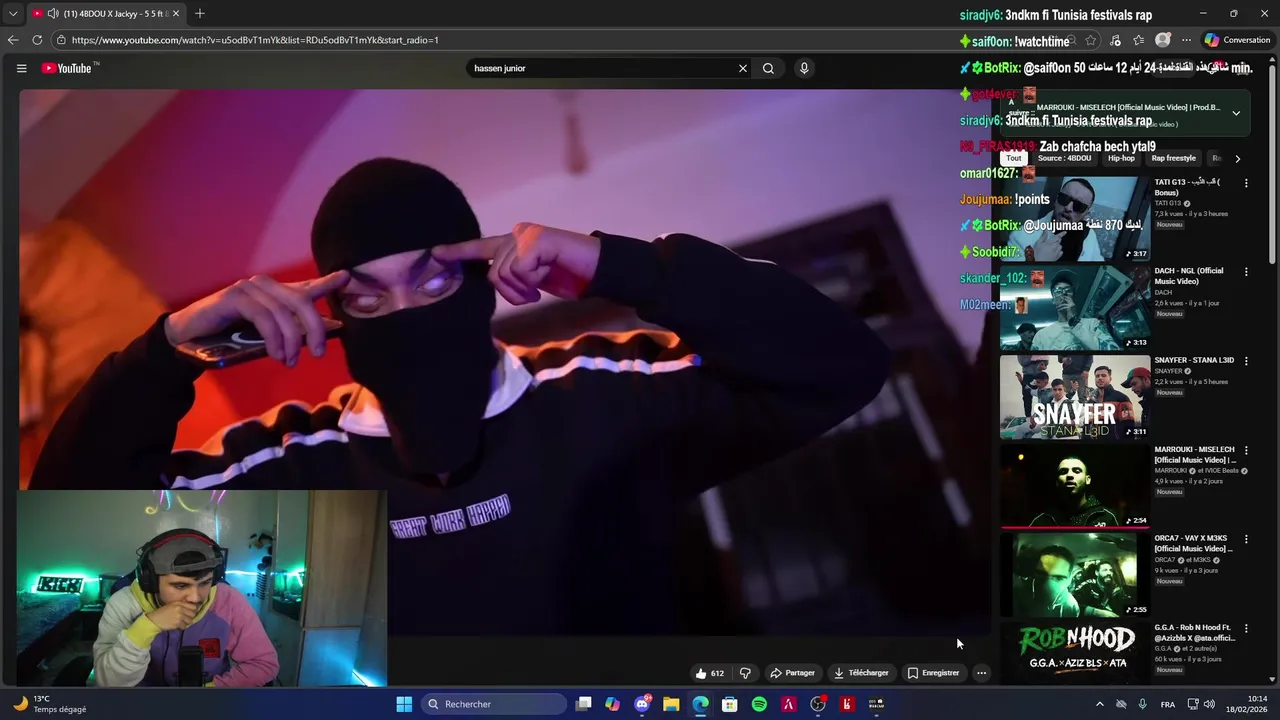Open options menu for DACH - NGL video
This screenshot has width=1280, height=720.
click(x=1246, y=272)
